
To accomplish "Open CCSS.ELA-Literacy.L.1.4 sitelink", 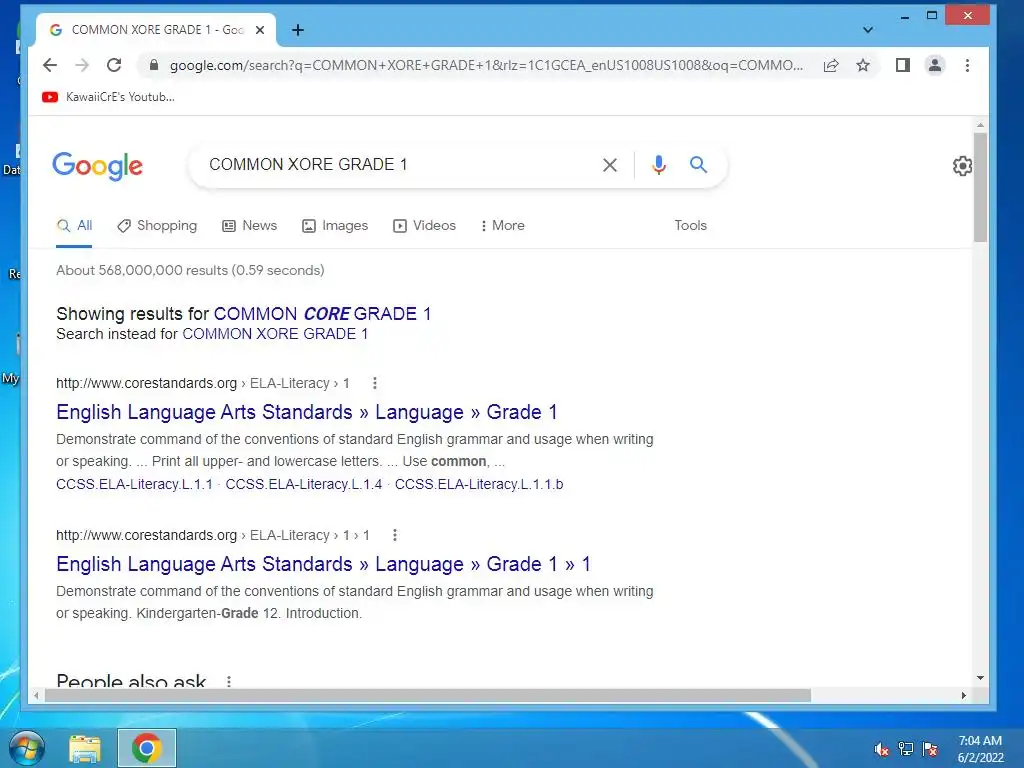I will point(304,484).
